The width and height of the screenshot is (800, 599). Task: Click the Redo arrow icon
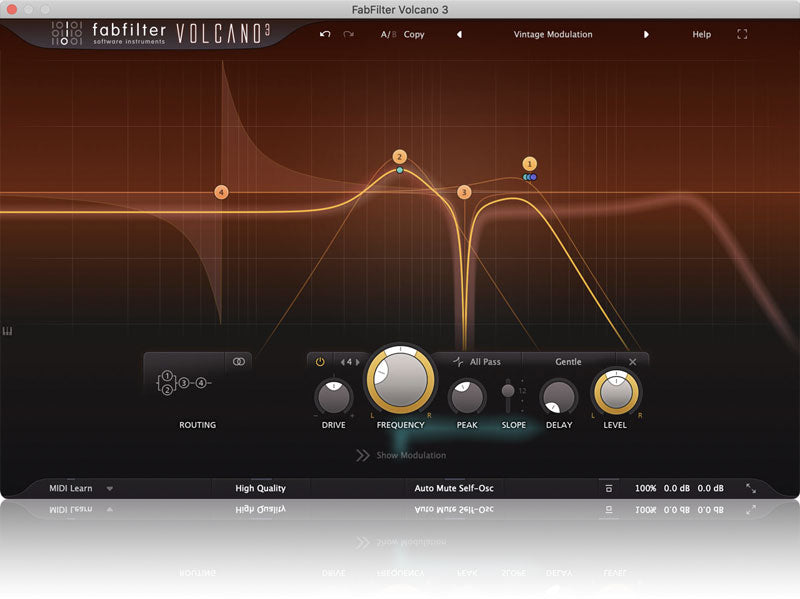(x=348, y=34)
